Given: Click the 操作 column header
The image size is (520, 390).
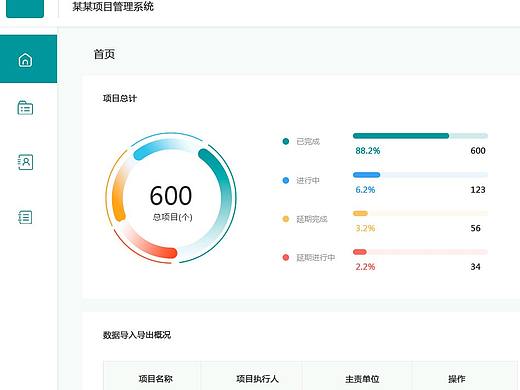Looking at the screenshot, I should [x=457, y=379].
